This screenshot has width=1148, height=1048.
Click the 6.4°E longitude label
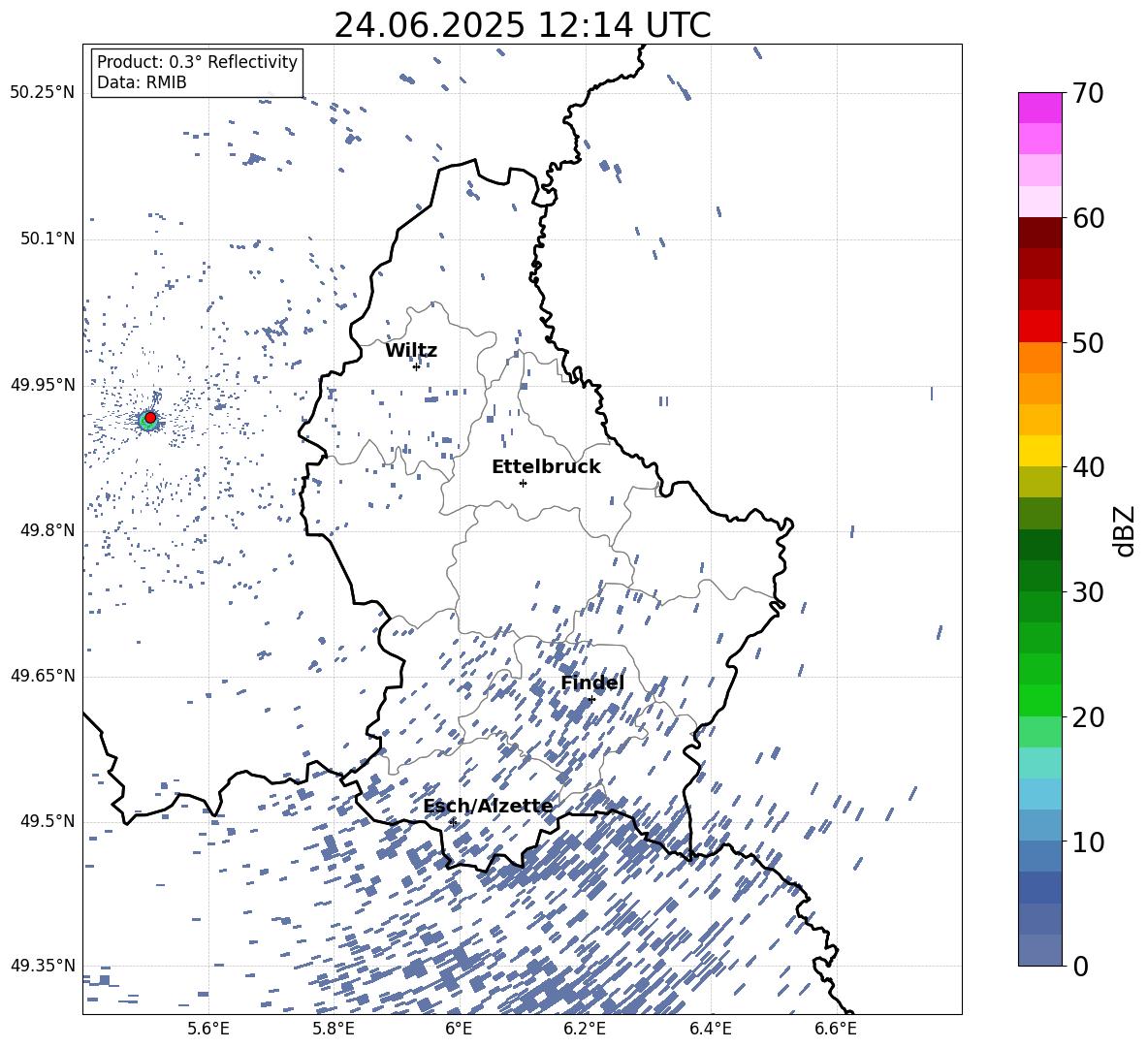tap(710, 1029)
